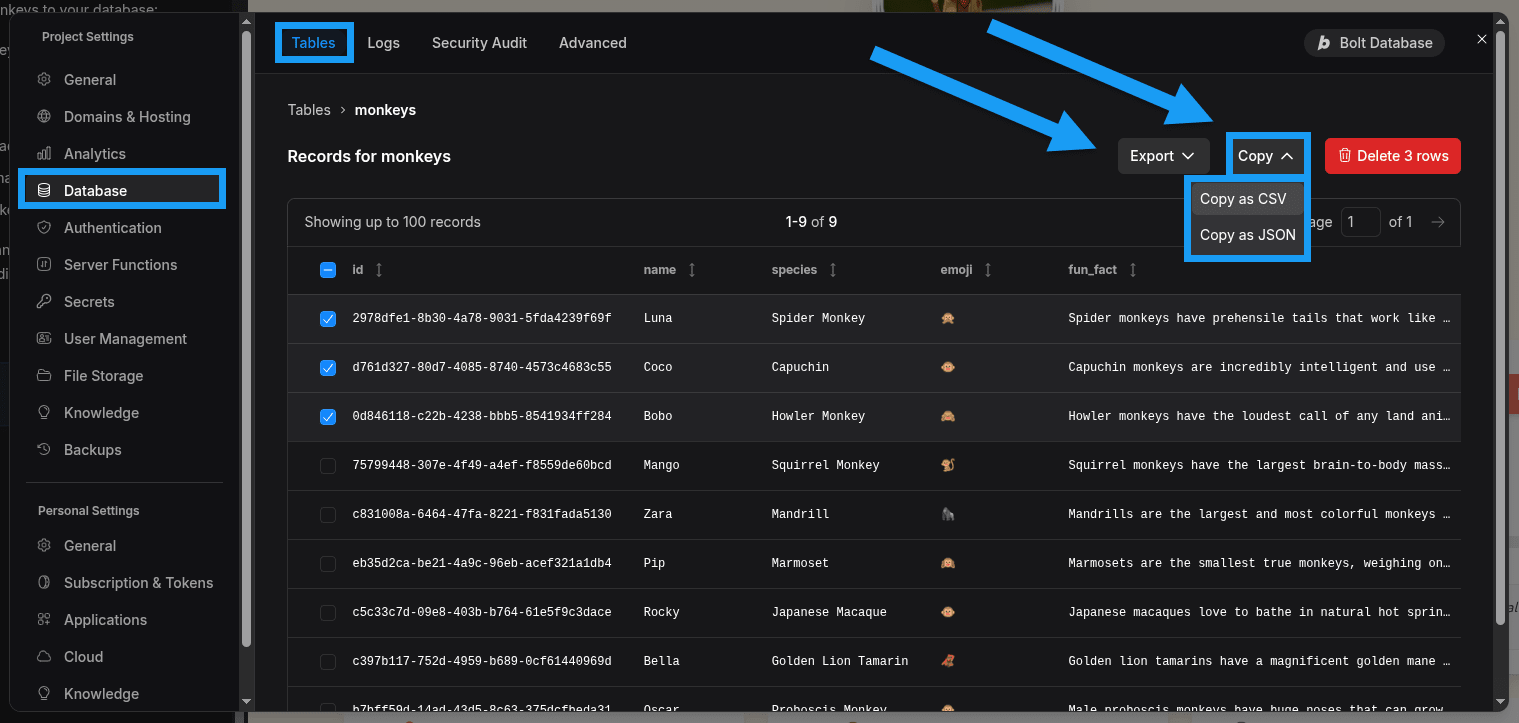Image resolution: width=1519 pixels, height=723 pixels.
Task: Collapse the Copy dropdown chevron
Action: tap(1289, 155)
